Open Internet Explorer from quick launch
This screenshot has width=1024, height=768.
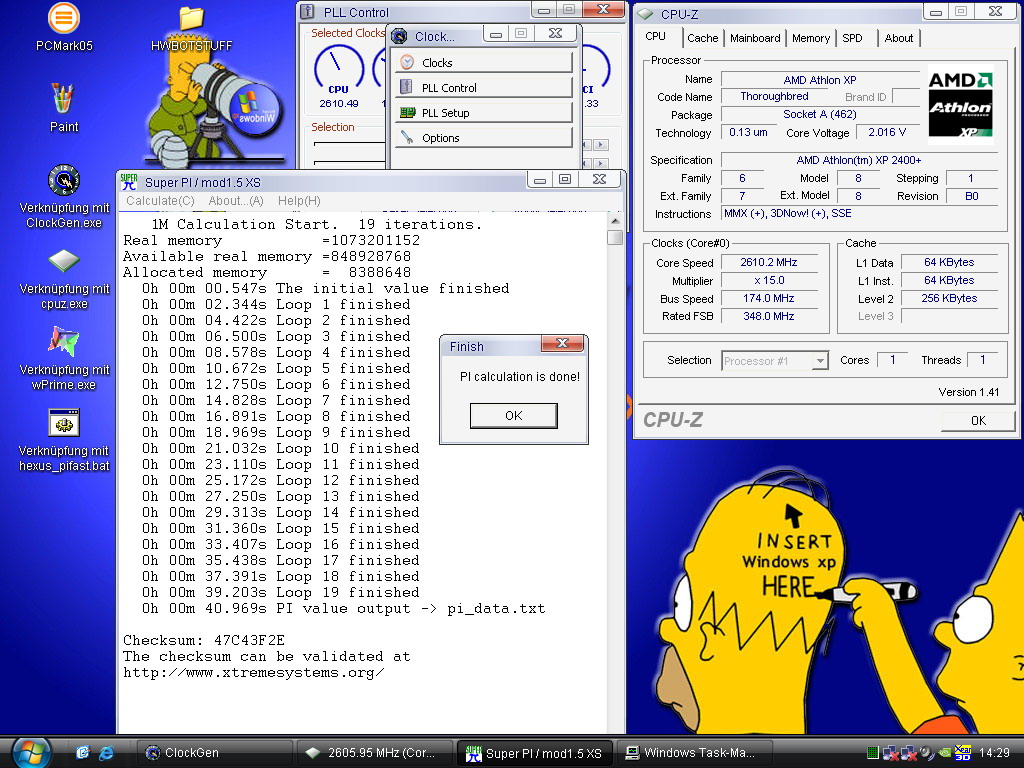[x=106, y=753]
